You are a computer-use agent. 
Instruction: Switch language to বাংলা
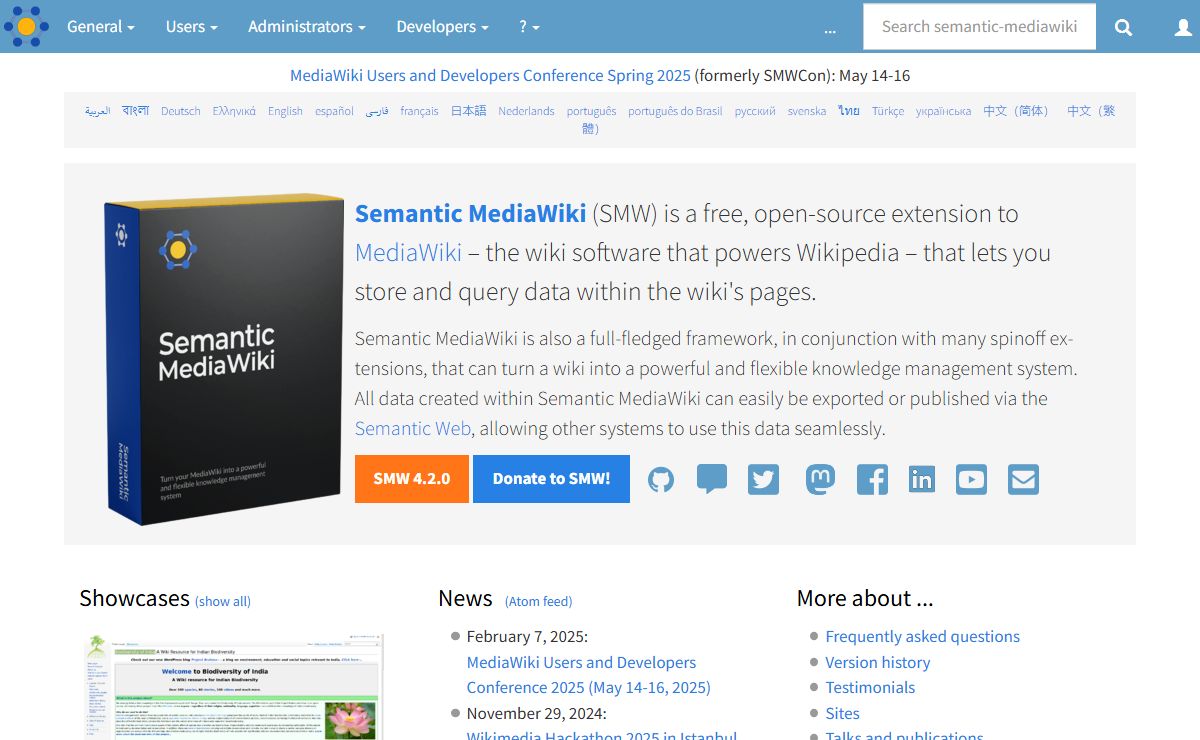click(135, 111)
